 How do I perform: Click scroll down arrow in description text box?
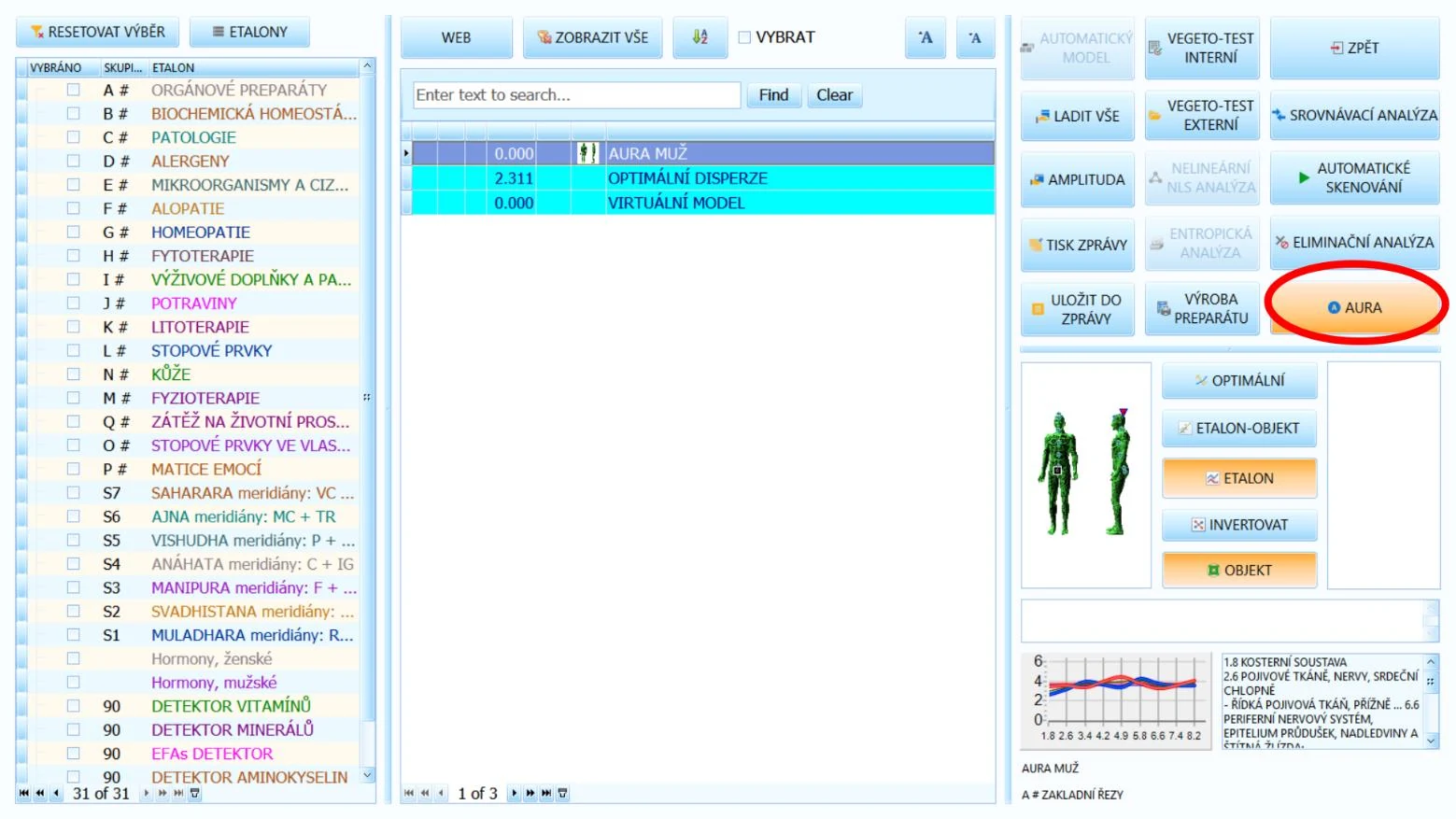[1431, 740]
